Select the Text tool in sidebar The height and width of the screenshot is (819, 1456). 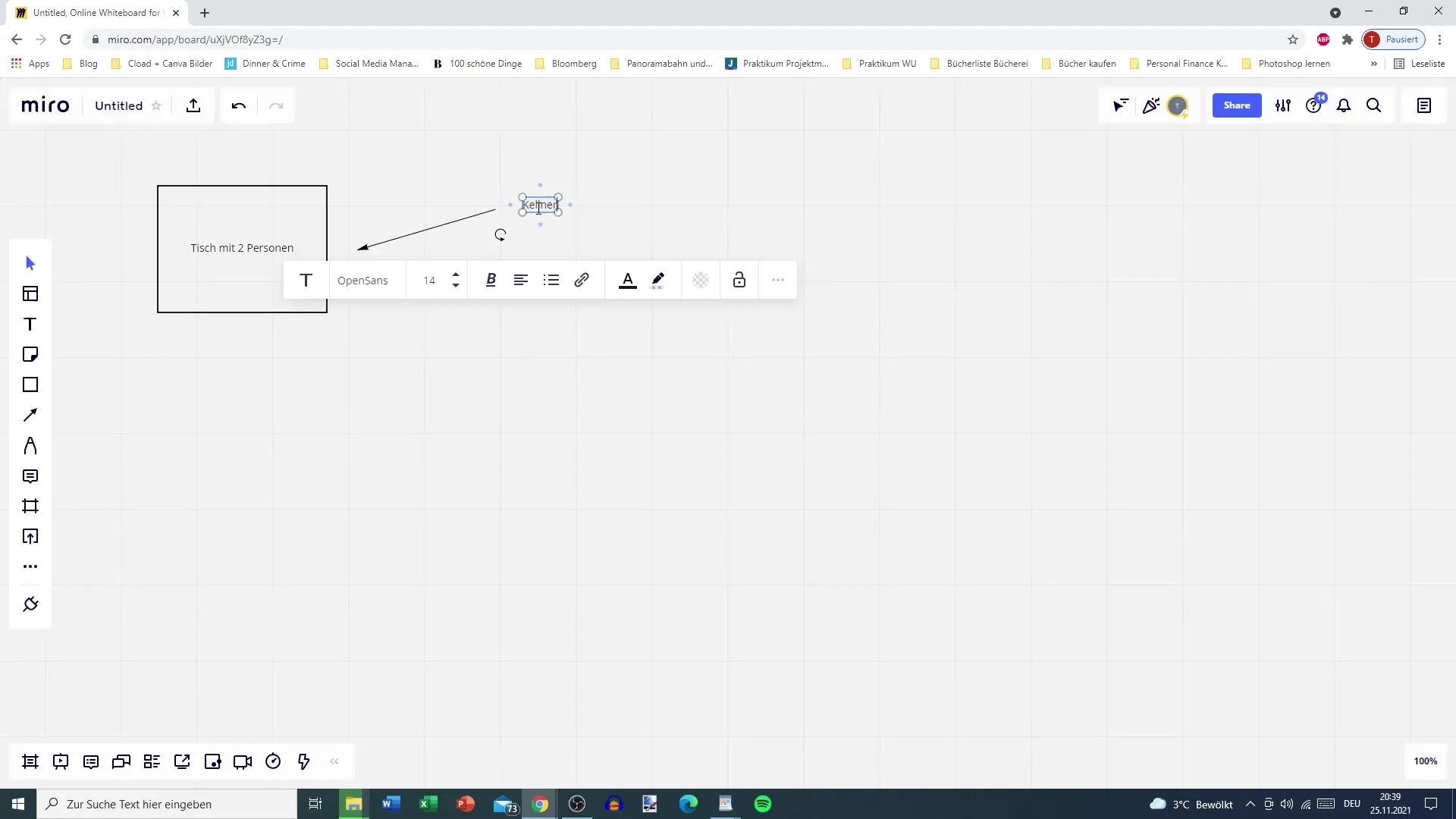tap(30, 324)
